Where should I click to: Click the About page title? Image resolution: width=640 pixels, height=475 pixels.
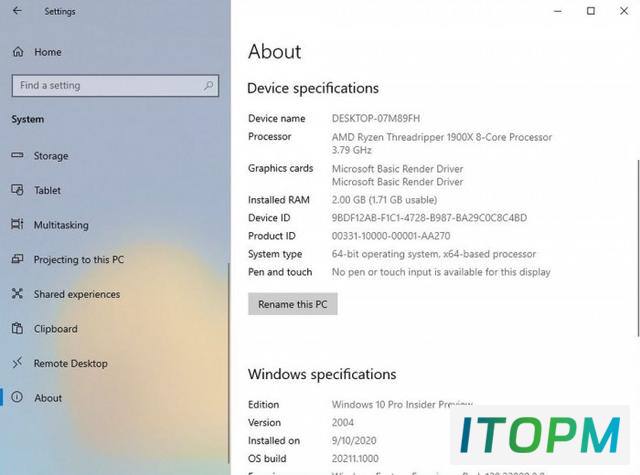click(x=275, y=52)
